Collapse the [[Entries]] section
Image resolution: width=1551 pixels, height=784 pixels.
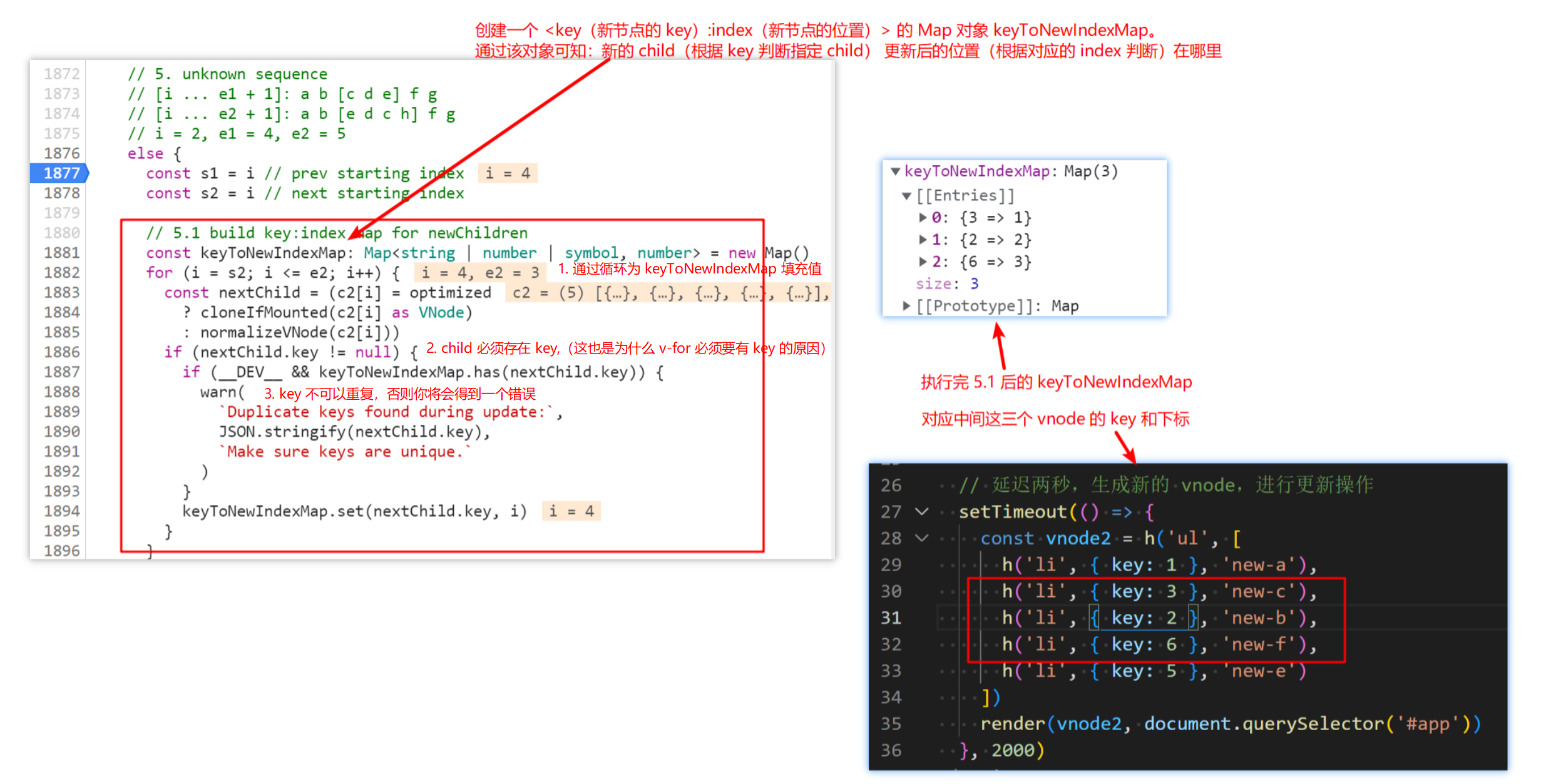[x=907, y=195]
